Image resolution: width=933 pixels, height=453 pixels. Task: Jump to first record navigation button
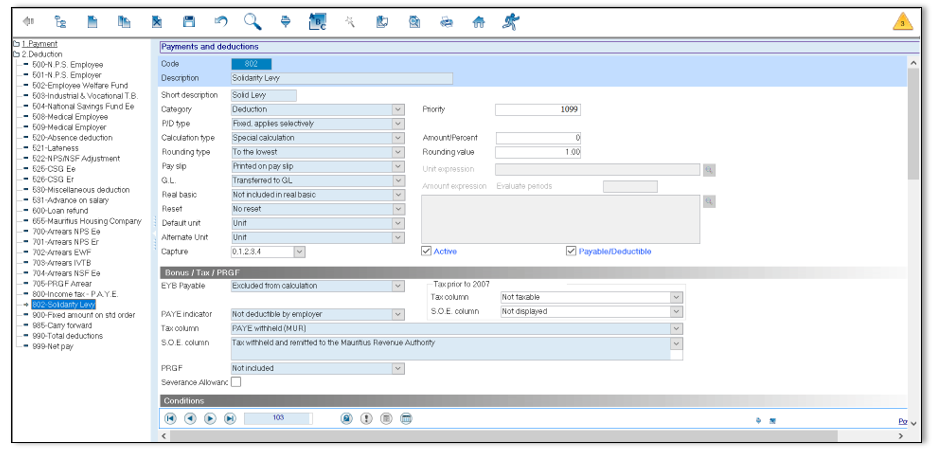170,419
